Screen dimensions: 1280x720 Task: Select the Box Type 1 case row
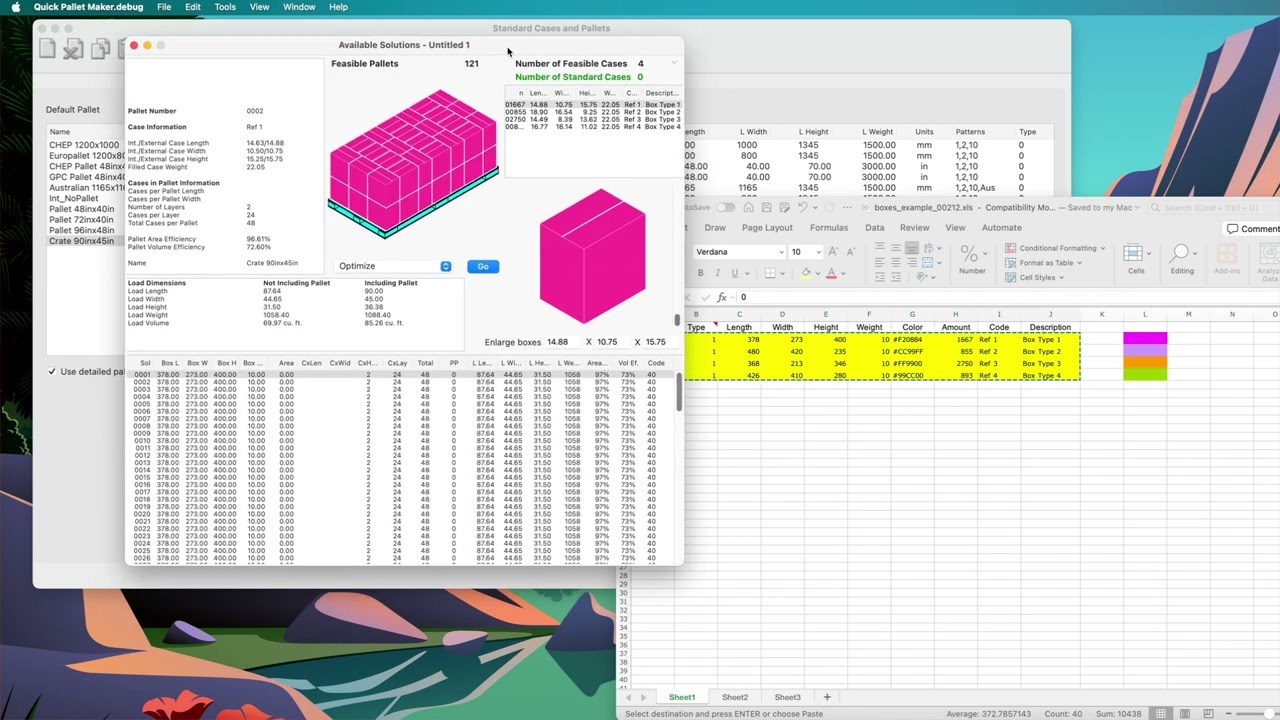pos(592,104)
